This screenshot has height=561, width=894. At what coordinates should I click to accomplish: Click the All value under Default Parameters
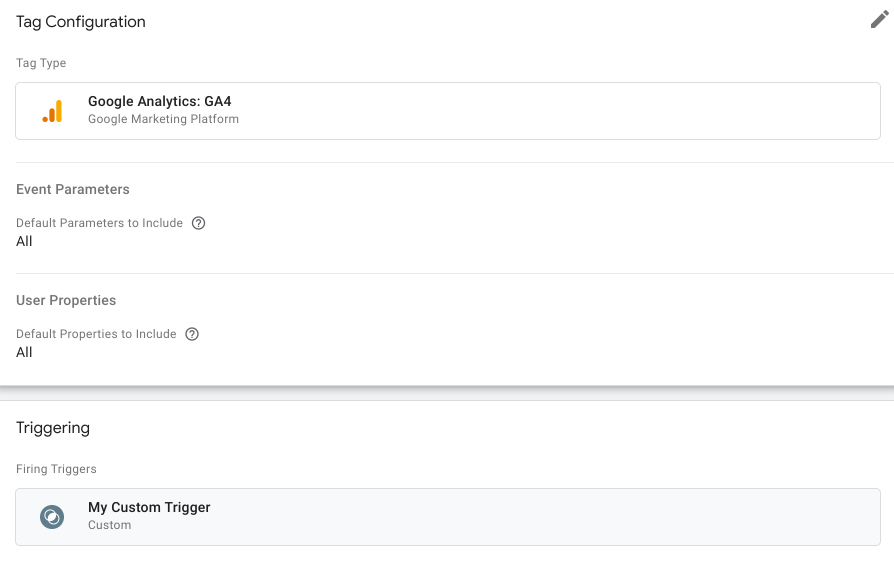[24, 241]
